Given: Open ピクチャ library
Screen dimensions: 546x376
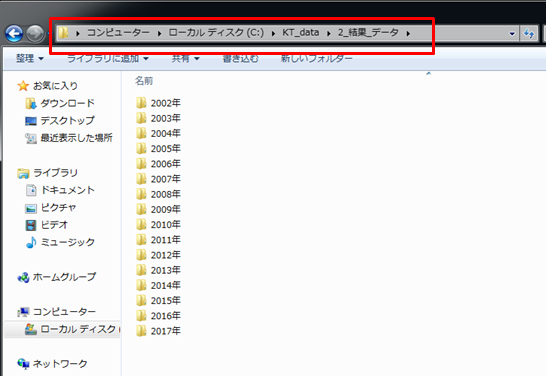Looking at the screenshot, I should pyautogui.click(x=58, y=207).
